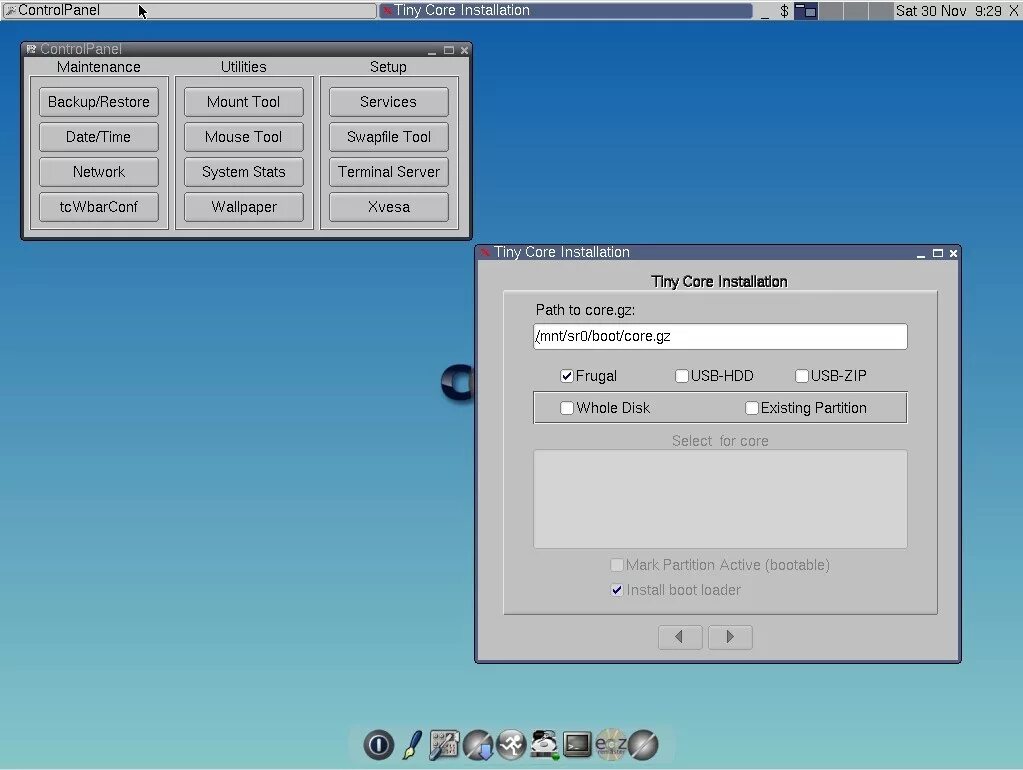
Task: Switch to the ControlPanel taskbar entry
Action: [189, 11]
